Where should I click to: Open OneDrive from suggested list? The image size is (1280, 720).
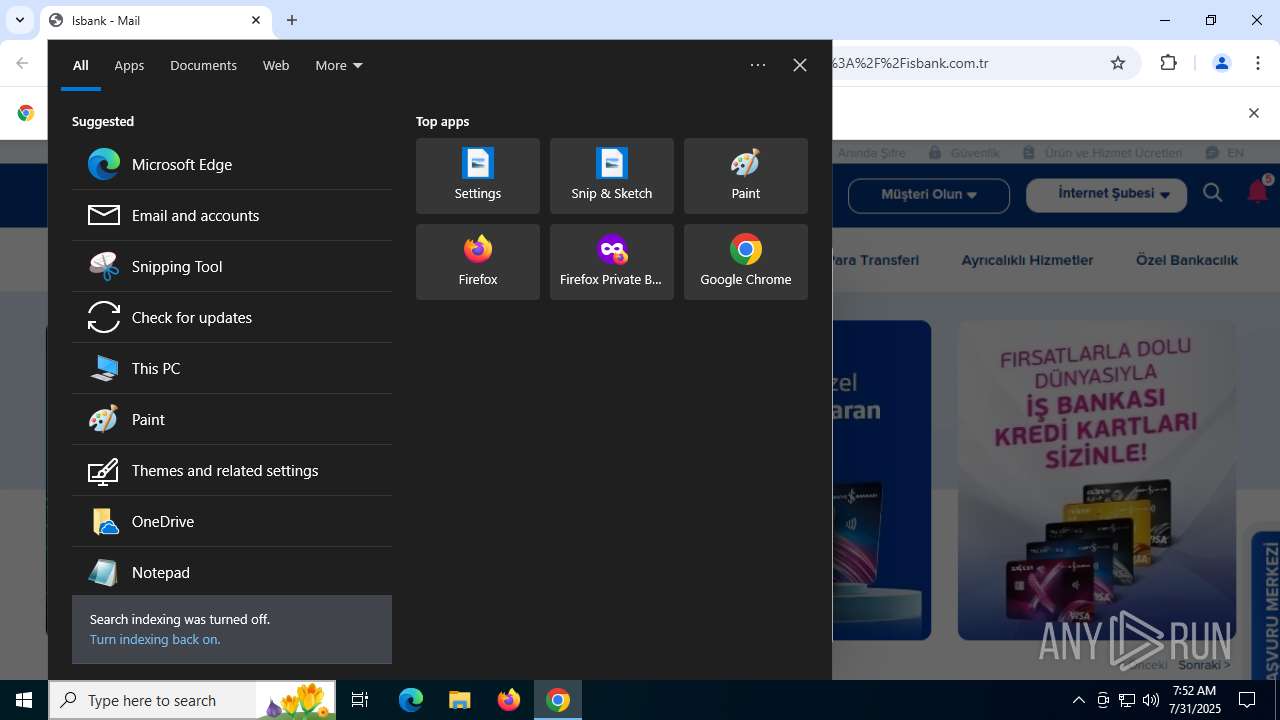click(x=232, y=521)
